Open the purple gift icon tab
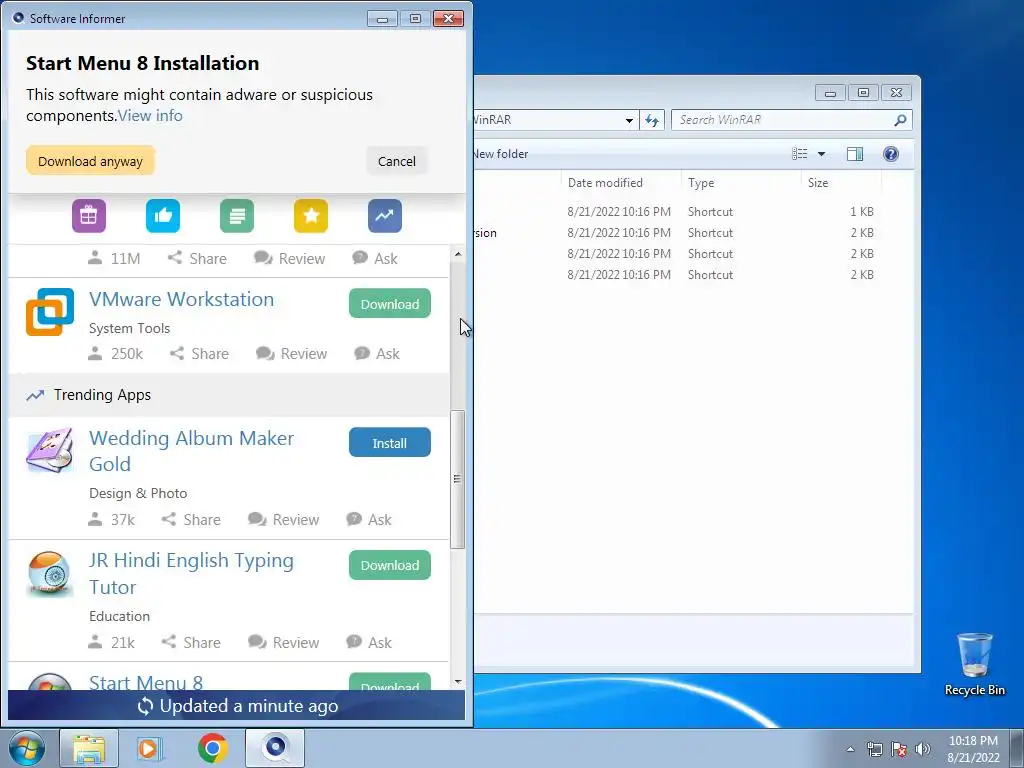Viewport: 1024px width, 768px height. tap(89, 216)
